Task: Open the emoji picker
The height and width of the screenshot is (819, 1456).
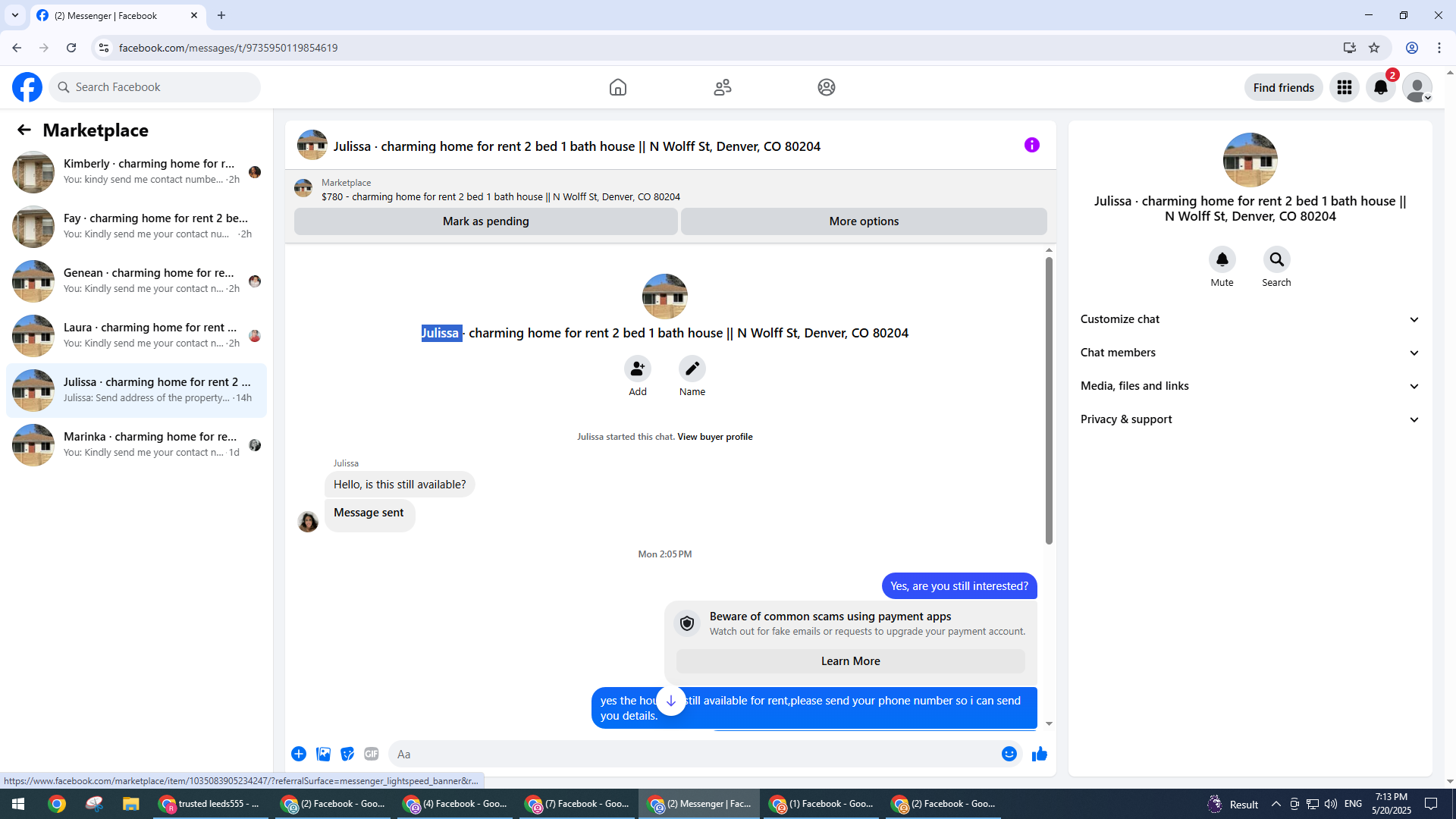Action: (x=1009, y=754)
